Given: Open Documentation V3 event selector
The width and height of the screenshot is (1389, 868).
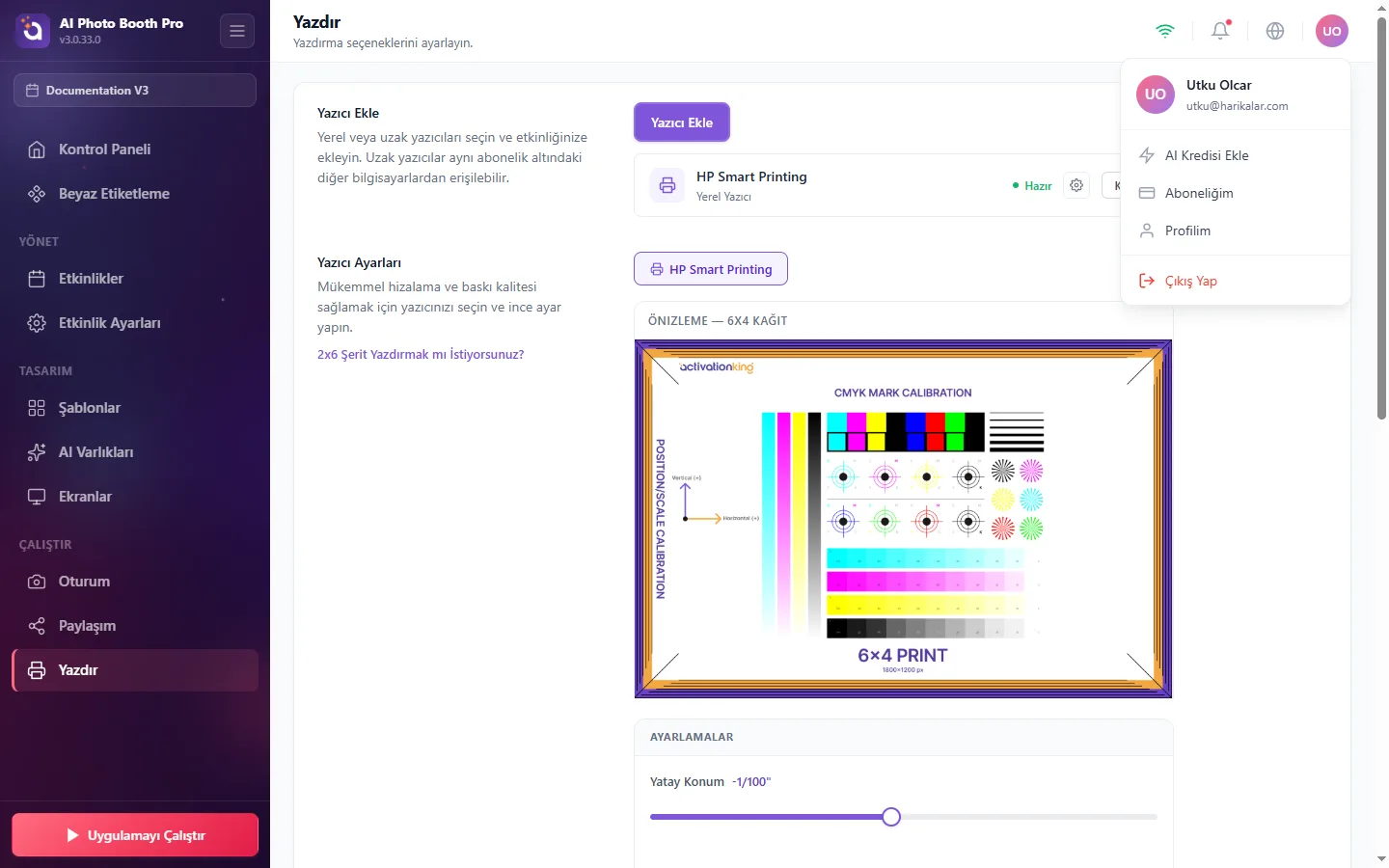Looking at the screenshot, I should tap(135, 91).
